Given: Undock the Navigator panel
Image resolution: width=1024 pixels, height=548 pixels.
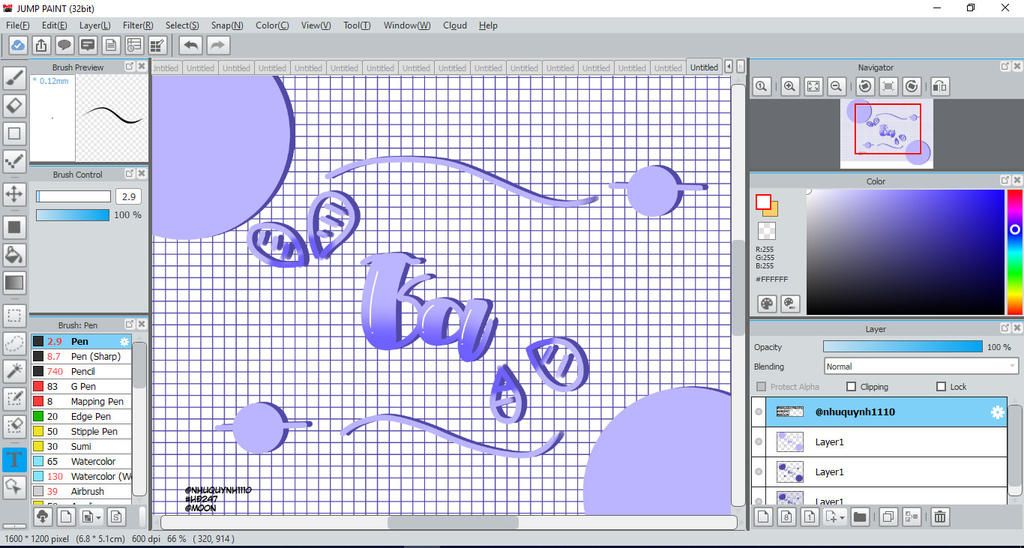Looking at the screenshot, I should click(x=1005, y=67).
